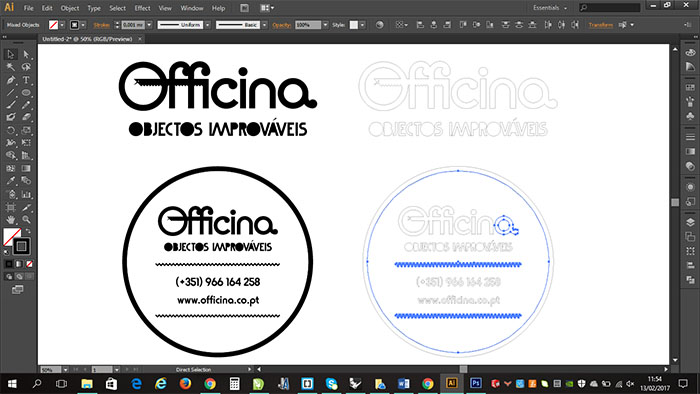Set paint to Gradient mode button
Image resolution: width=700 pixels, height=394 pixels.
pos(19,264)
